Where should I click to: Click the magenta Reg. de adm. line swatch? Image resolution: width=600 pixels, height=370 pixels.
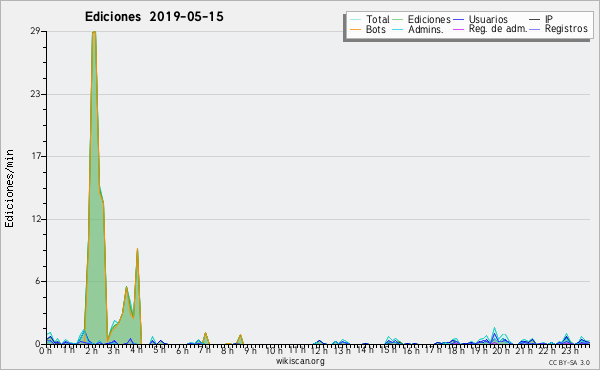pyautogui.click(x=458, y=29)
